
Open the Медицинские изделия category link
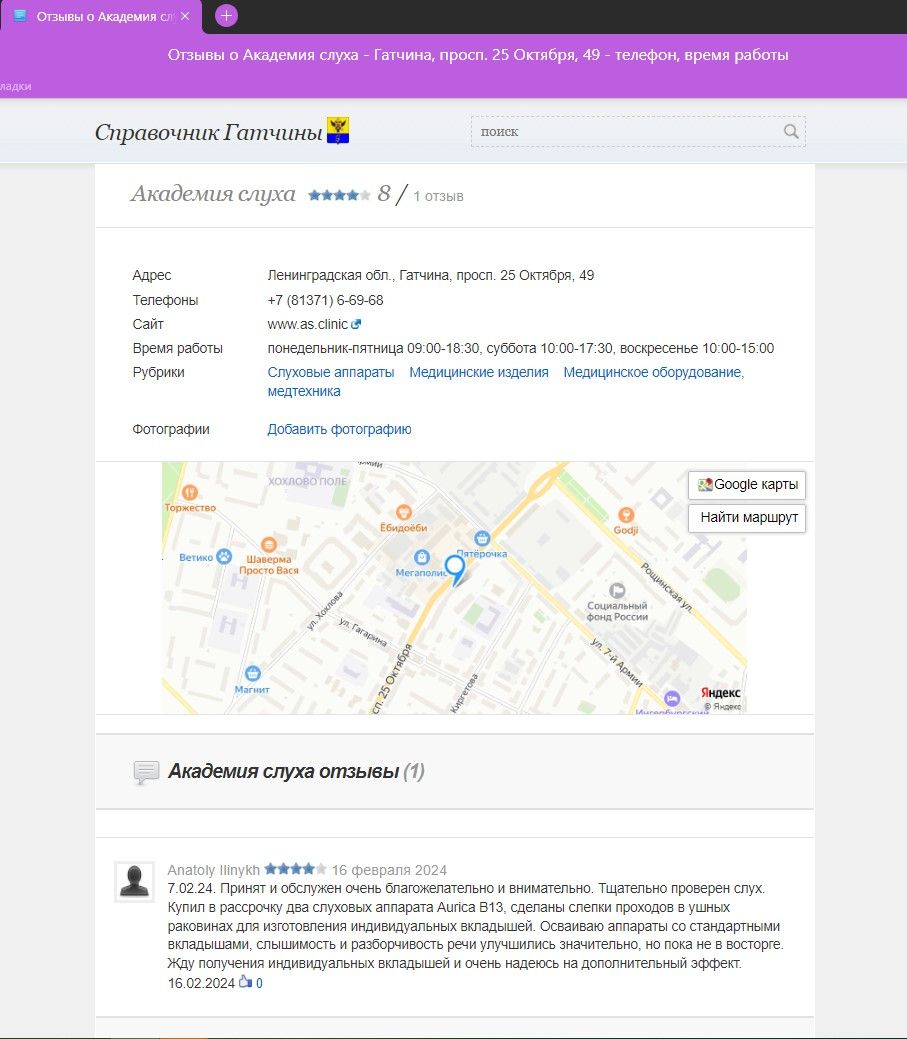478,372
